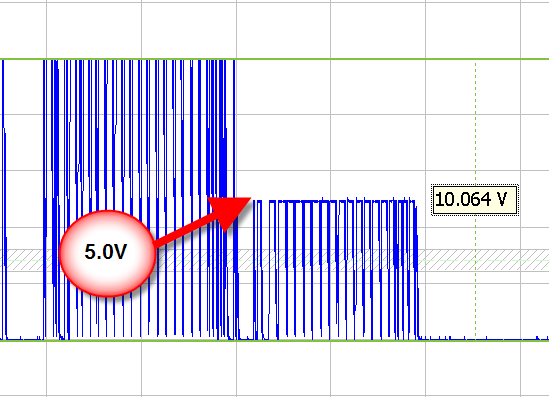Select the final pulse of the tall burst

pyautogui.click(x=235, y=200)
